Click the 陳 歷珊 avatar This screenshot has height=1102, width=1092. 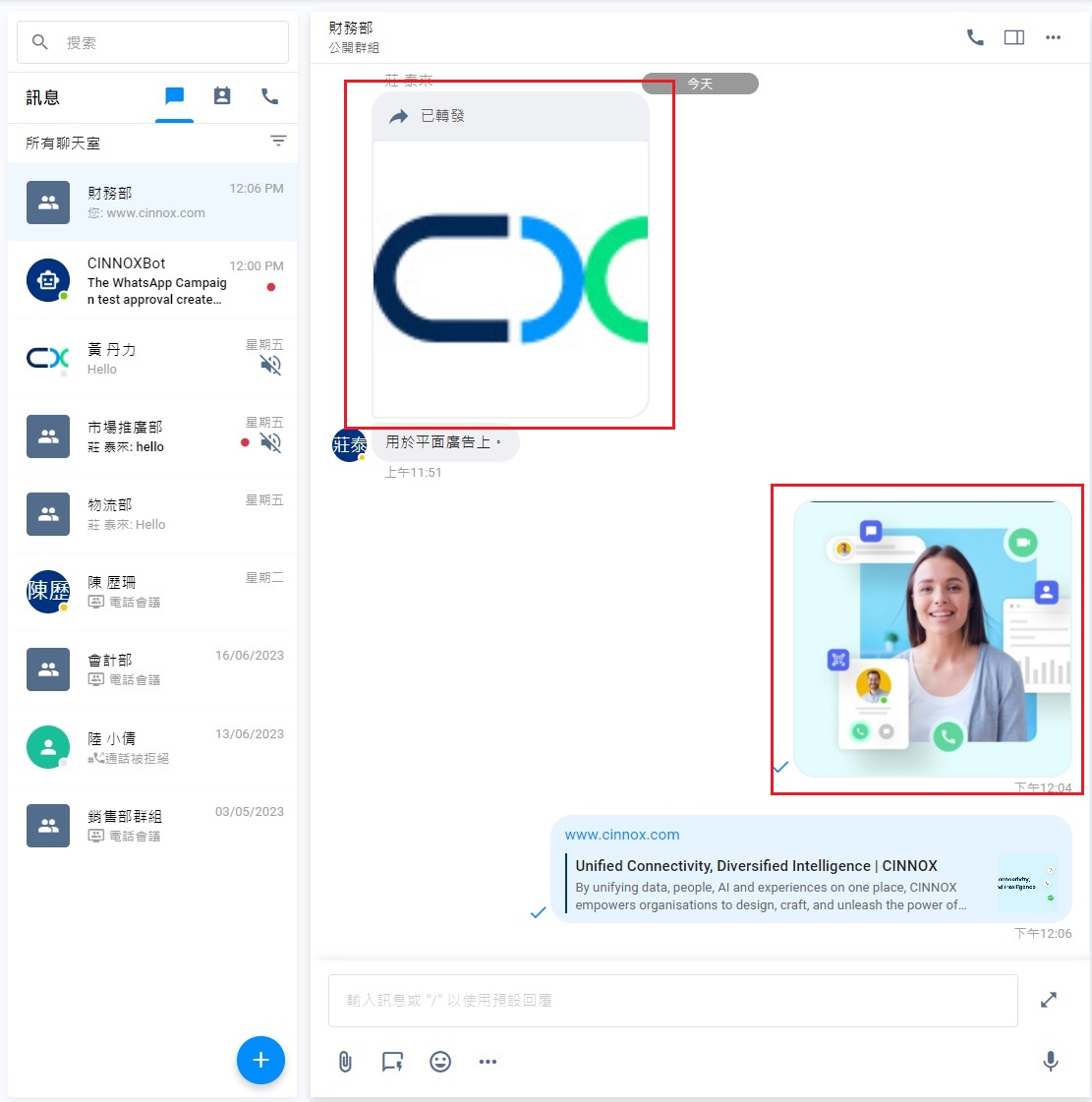click(48, 592)
